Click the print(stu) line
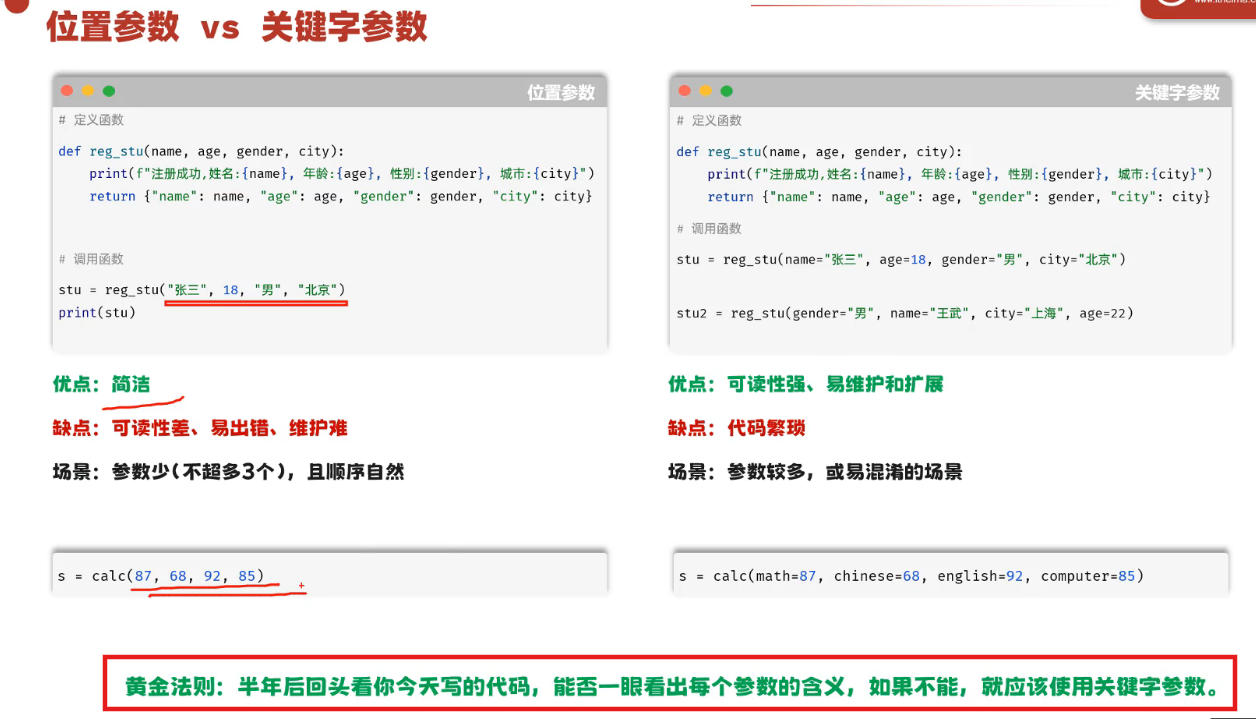The height and width of the screenshot is (719, 1256). (x=97, y=312)
